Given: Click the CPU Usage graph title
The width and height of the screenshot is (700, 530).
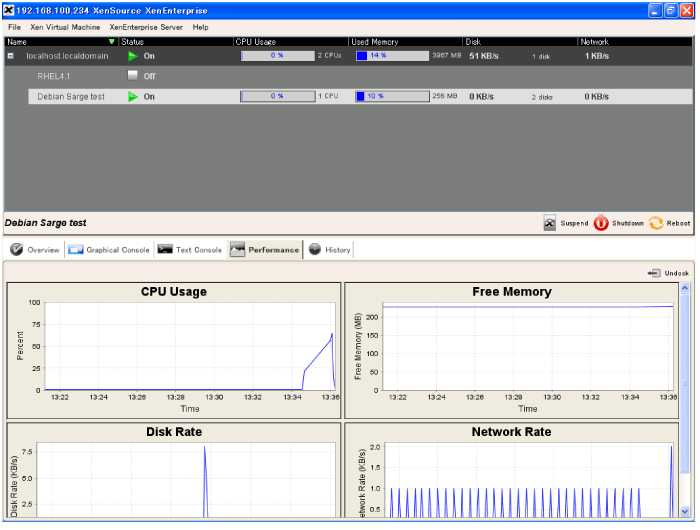Looking at the screenshot, I should point(174,292).
